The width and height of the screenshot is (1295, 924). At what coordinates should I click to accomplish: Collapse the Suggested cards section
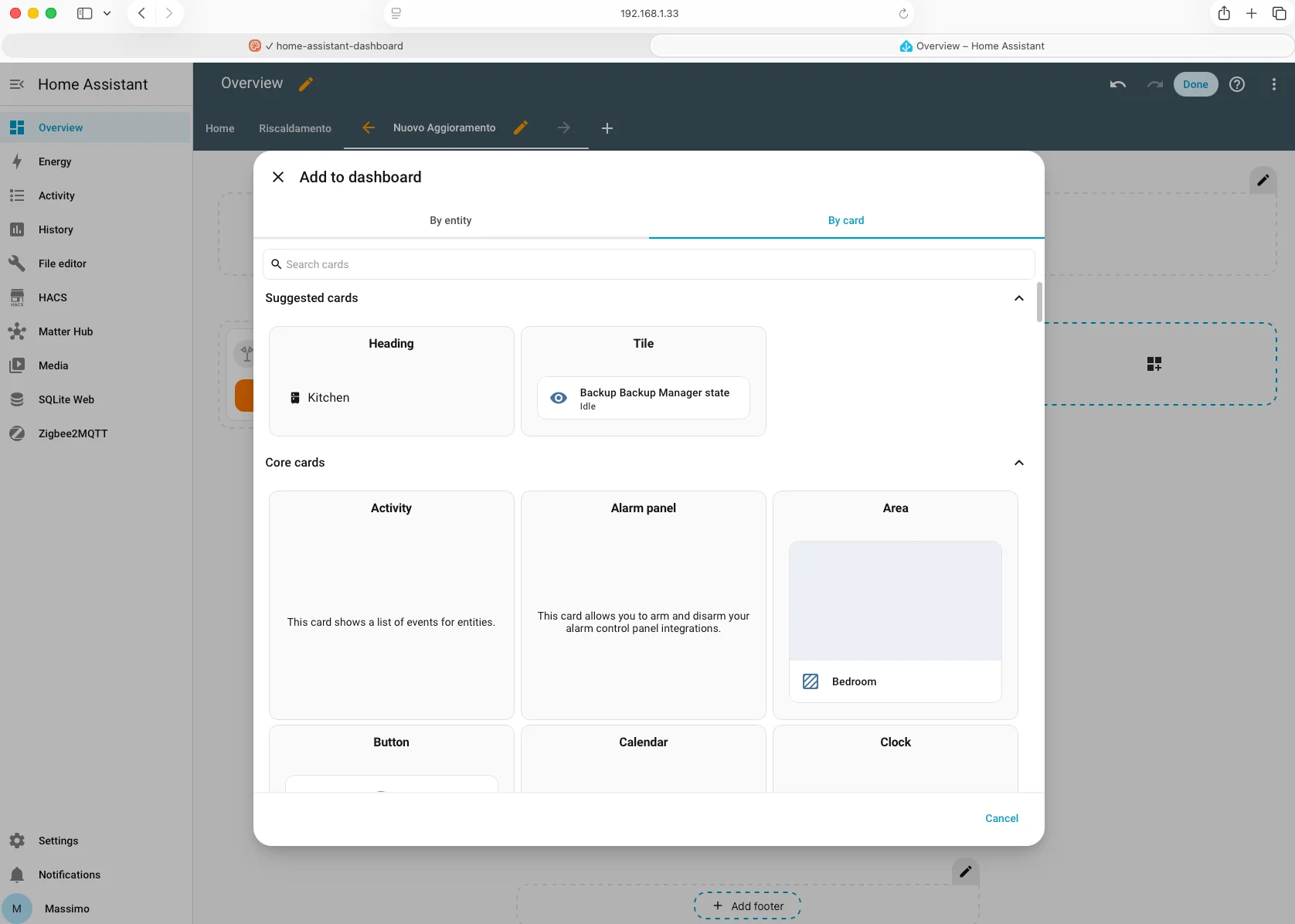pyautogui.click(x=1019, y=298)
